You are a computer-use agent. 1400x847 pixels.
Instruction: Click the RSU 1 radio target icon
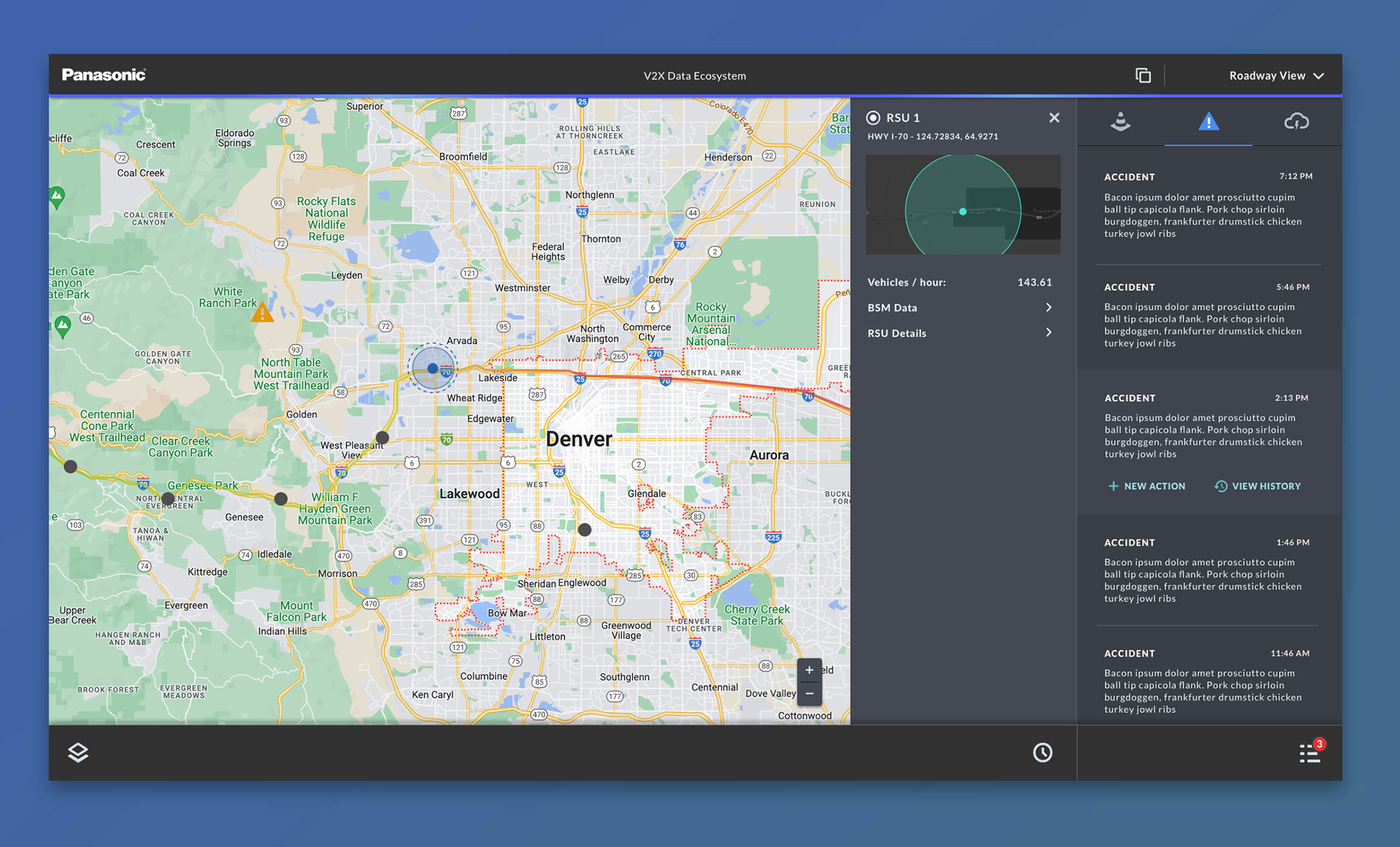[873, 117]
